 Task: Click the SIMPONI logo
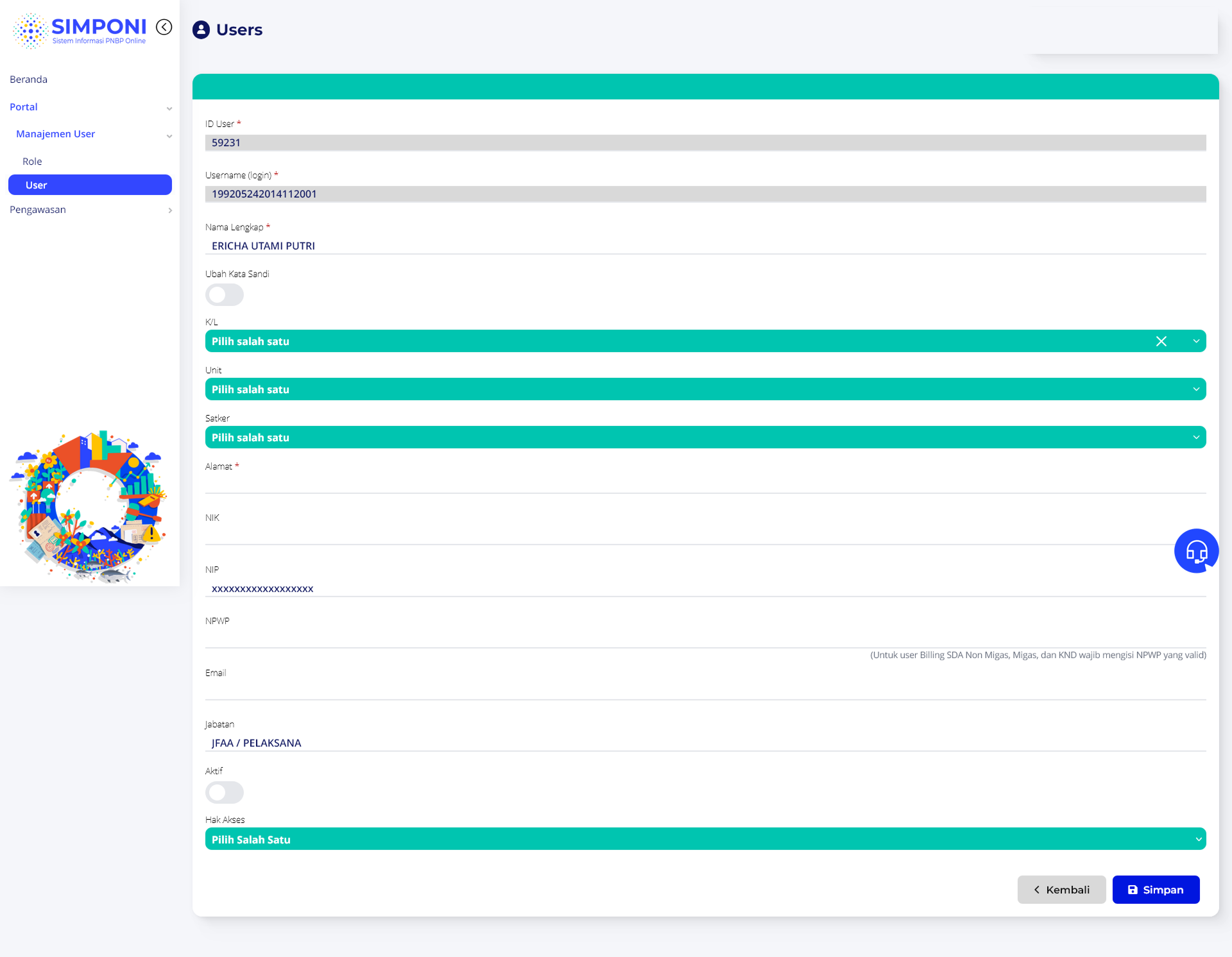coord(80,30)
